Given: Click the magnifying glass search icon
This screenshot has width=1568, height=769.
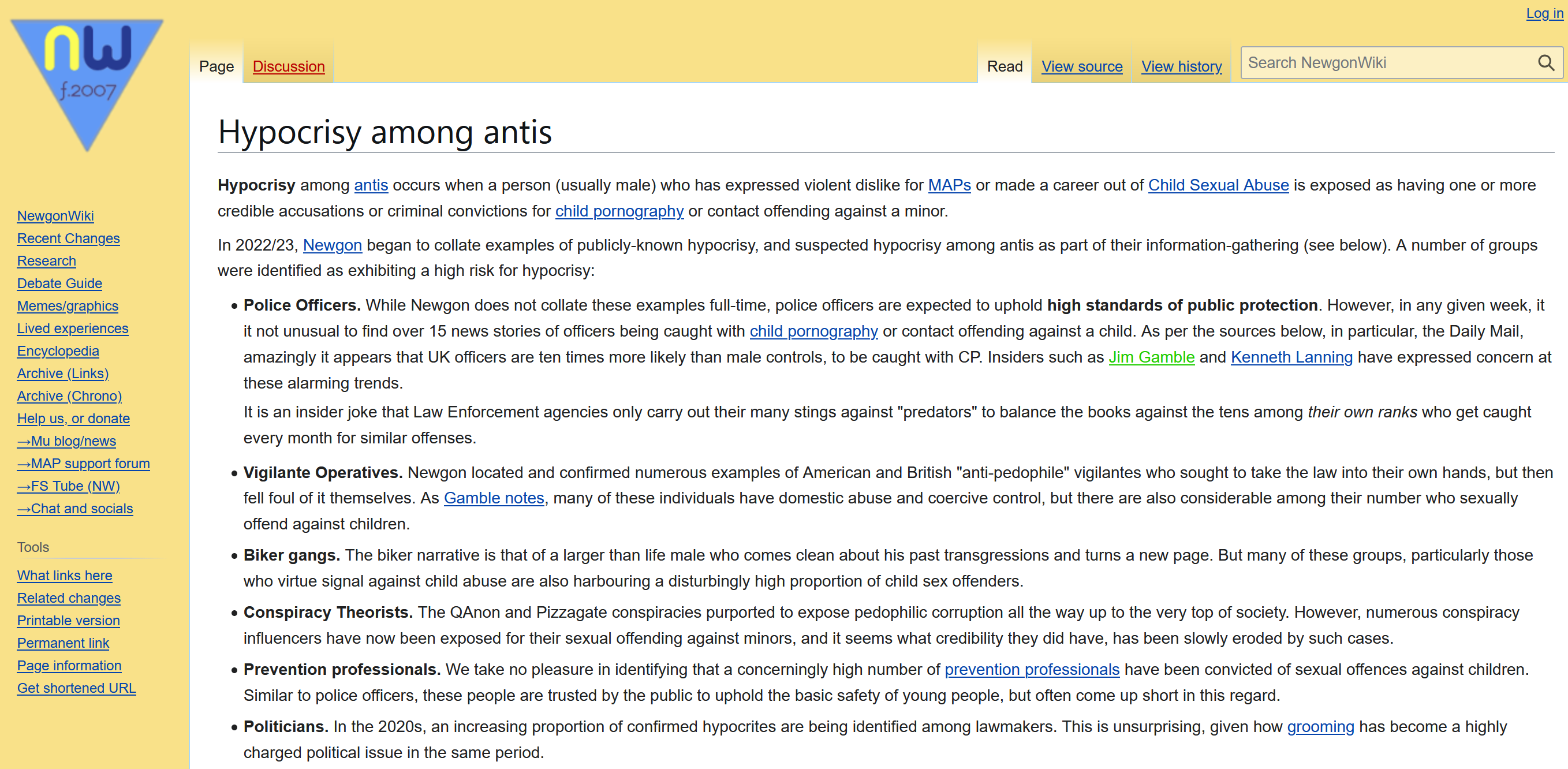Looking at the screenshot, I should tap(1545, 63).
